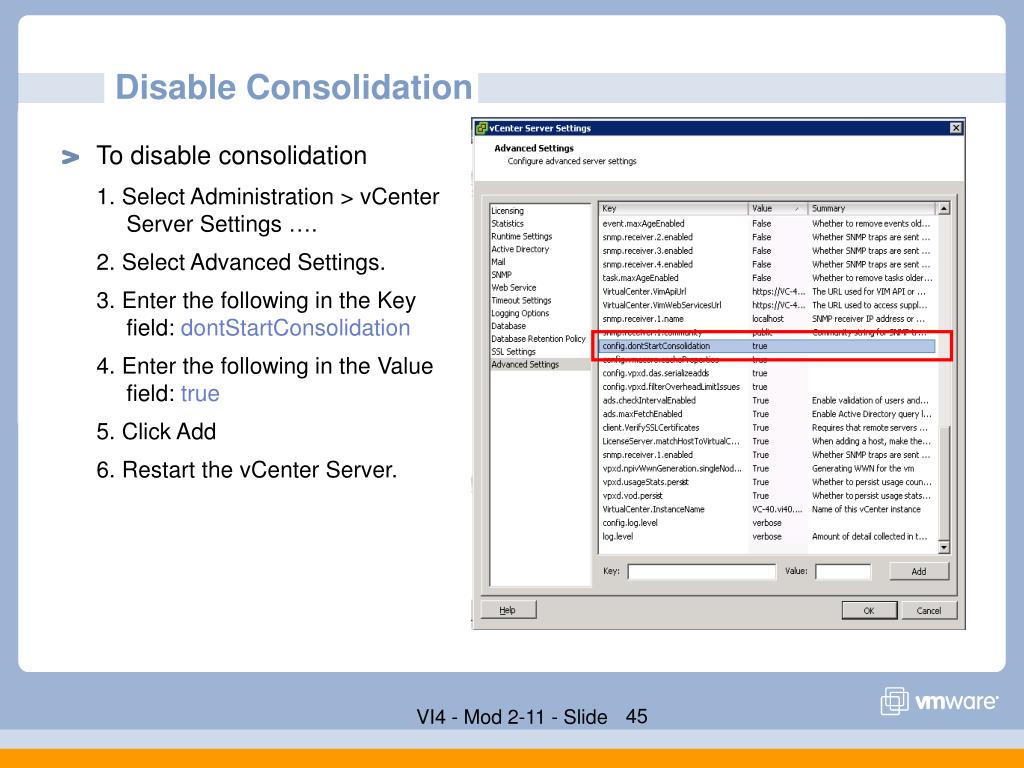Select the snmp.receiver.1.enabled row
This screenshot has width=1024, height=768.
767,455
